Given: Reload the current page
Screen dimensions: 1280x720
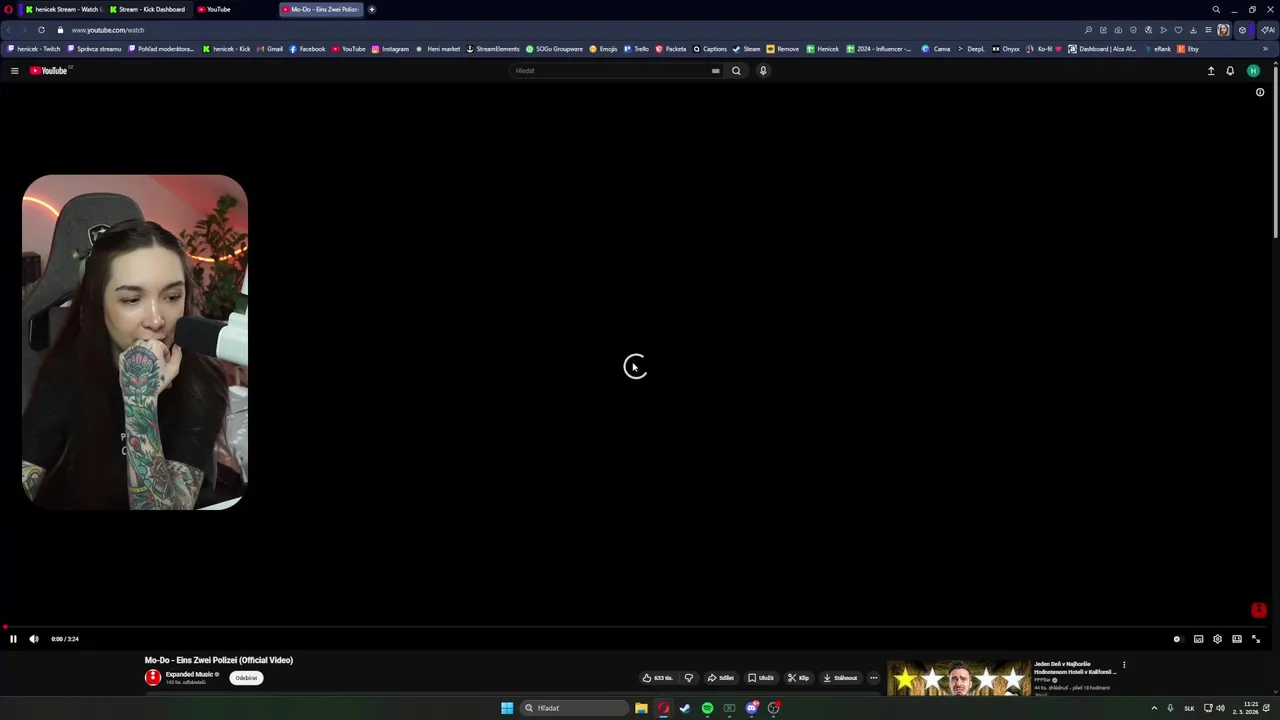Looking at the screenshot, I should [x=41, y=30].
